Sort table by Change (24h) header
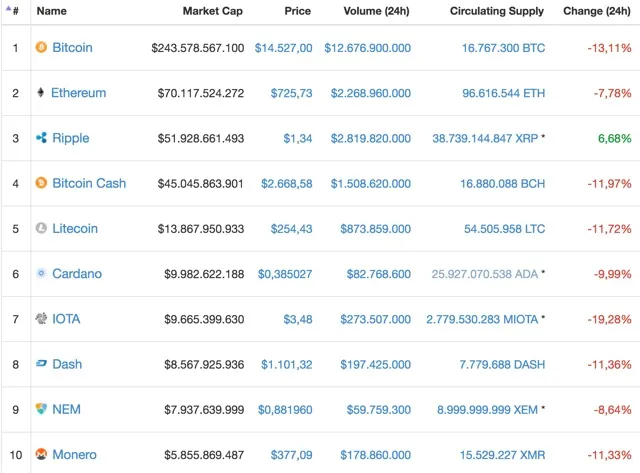The width and height of the screenshot is (640, 473). click(597, 11)
